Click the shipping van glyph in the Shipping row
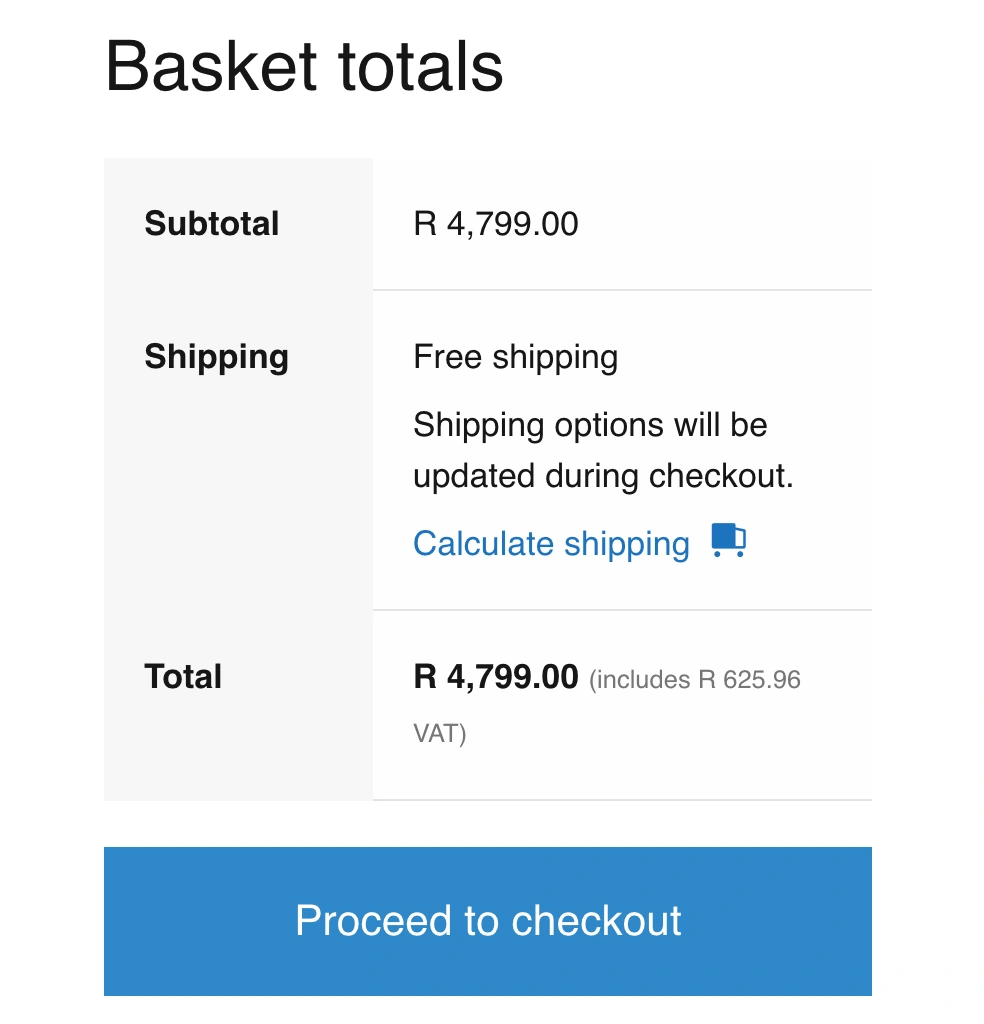The height and width of the screenshot is (1024, 984). [x=727, y=540]
